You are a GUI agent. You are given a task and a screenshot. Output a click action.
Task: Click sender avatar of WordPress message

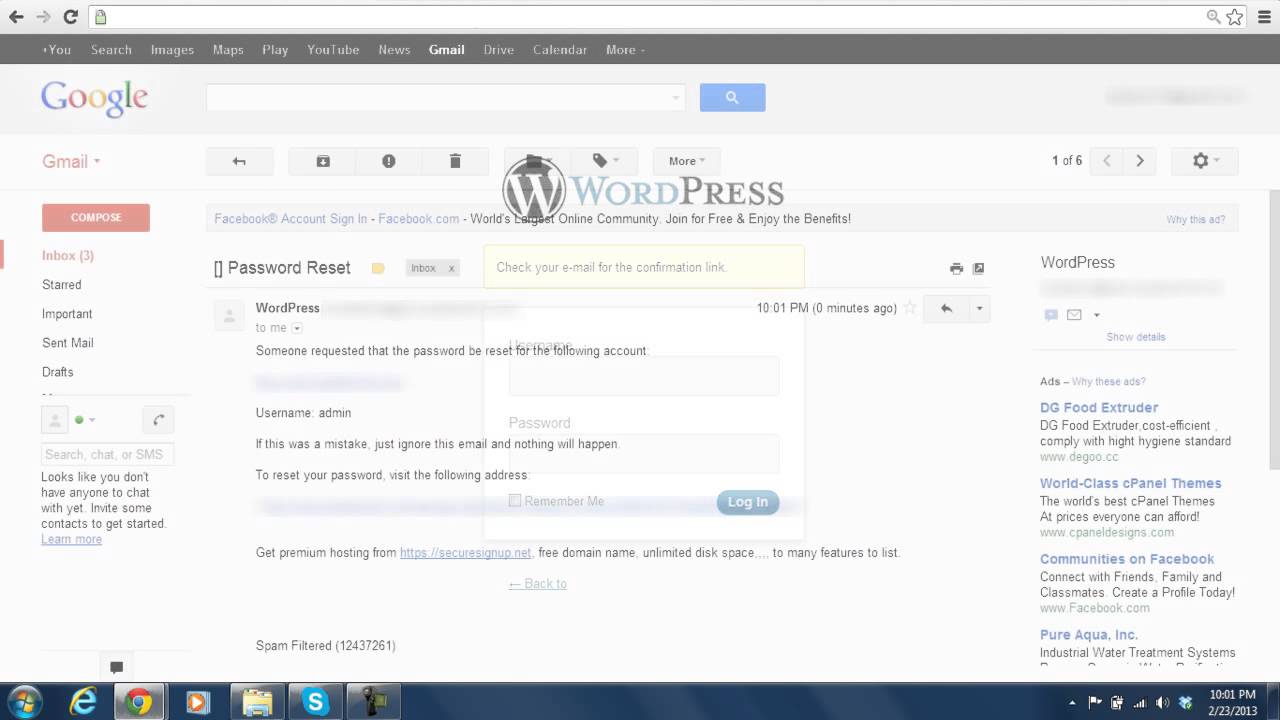point(229,315)
